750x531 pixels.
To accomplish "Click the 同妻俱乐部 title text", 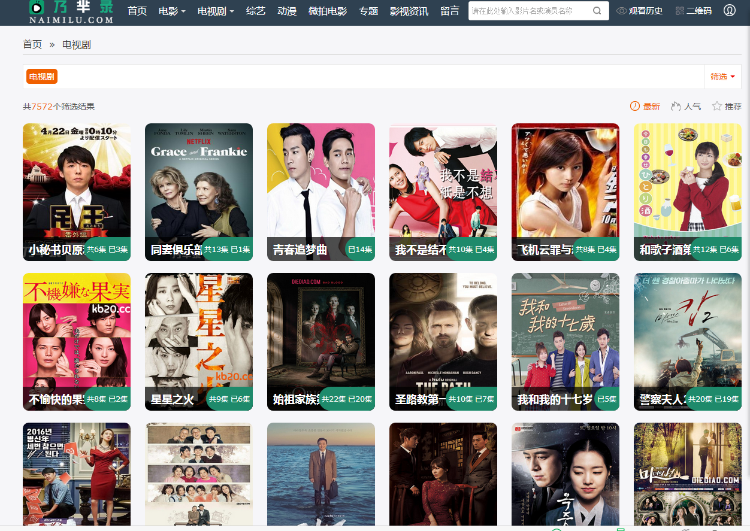I will [176, 250].
